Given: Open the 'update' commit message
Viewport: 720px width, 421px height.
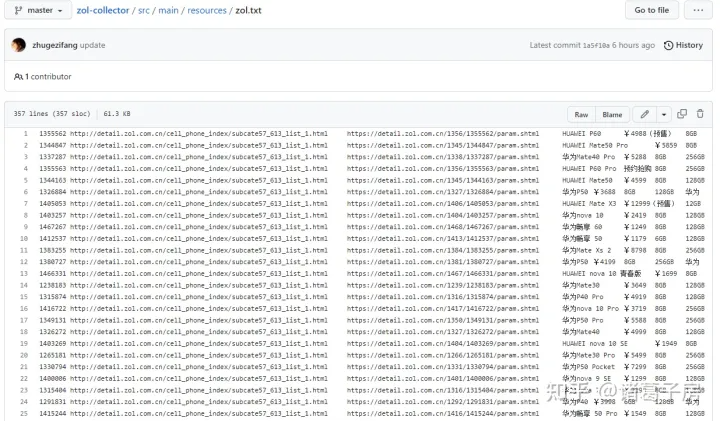Looking at the screenshot, I should [x=92, y=45].
